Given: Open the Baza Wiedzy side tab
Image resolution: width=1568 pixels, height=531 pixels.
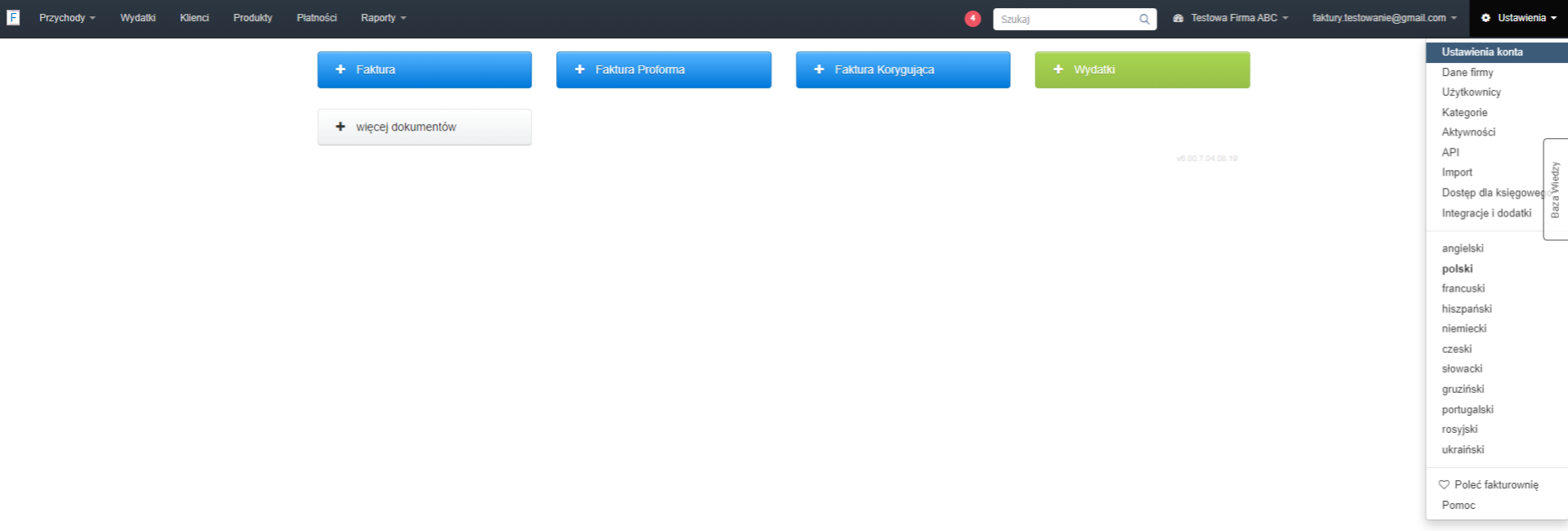Looking at the screenshot, I should [x=1555, y=190].
